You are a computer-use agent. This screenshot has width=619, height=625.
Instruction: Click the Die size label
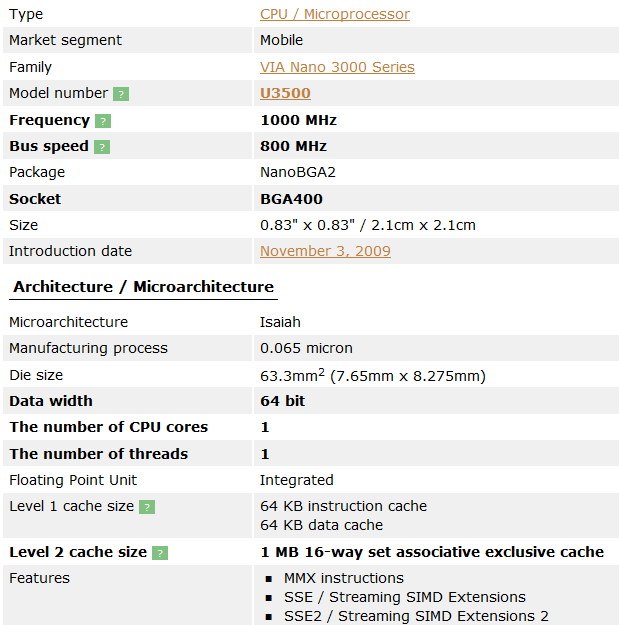click(x=36, y=375)
